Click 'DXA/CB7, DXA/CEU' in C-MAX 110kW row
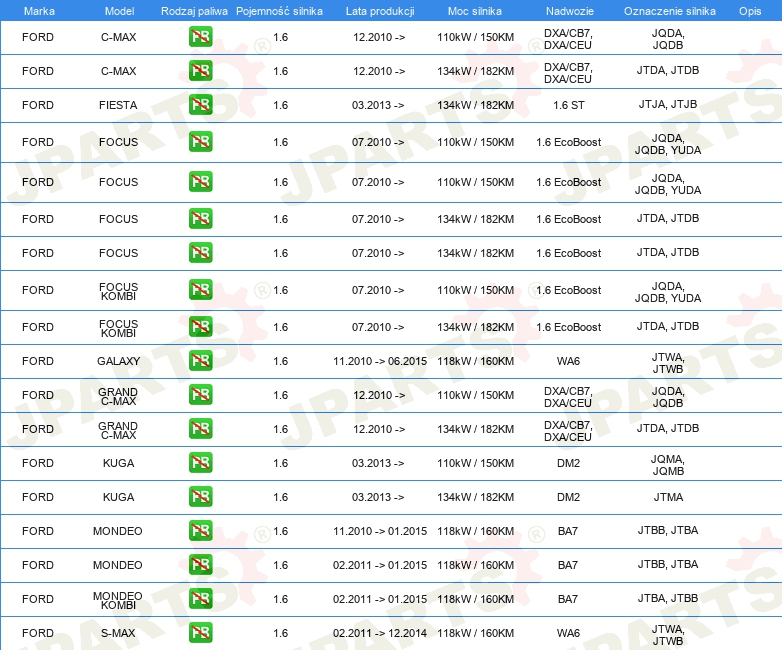The image size is (782, 650). click(x=568, y=39)
